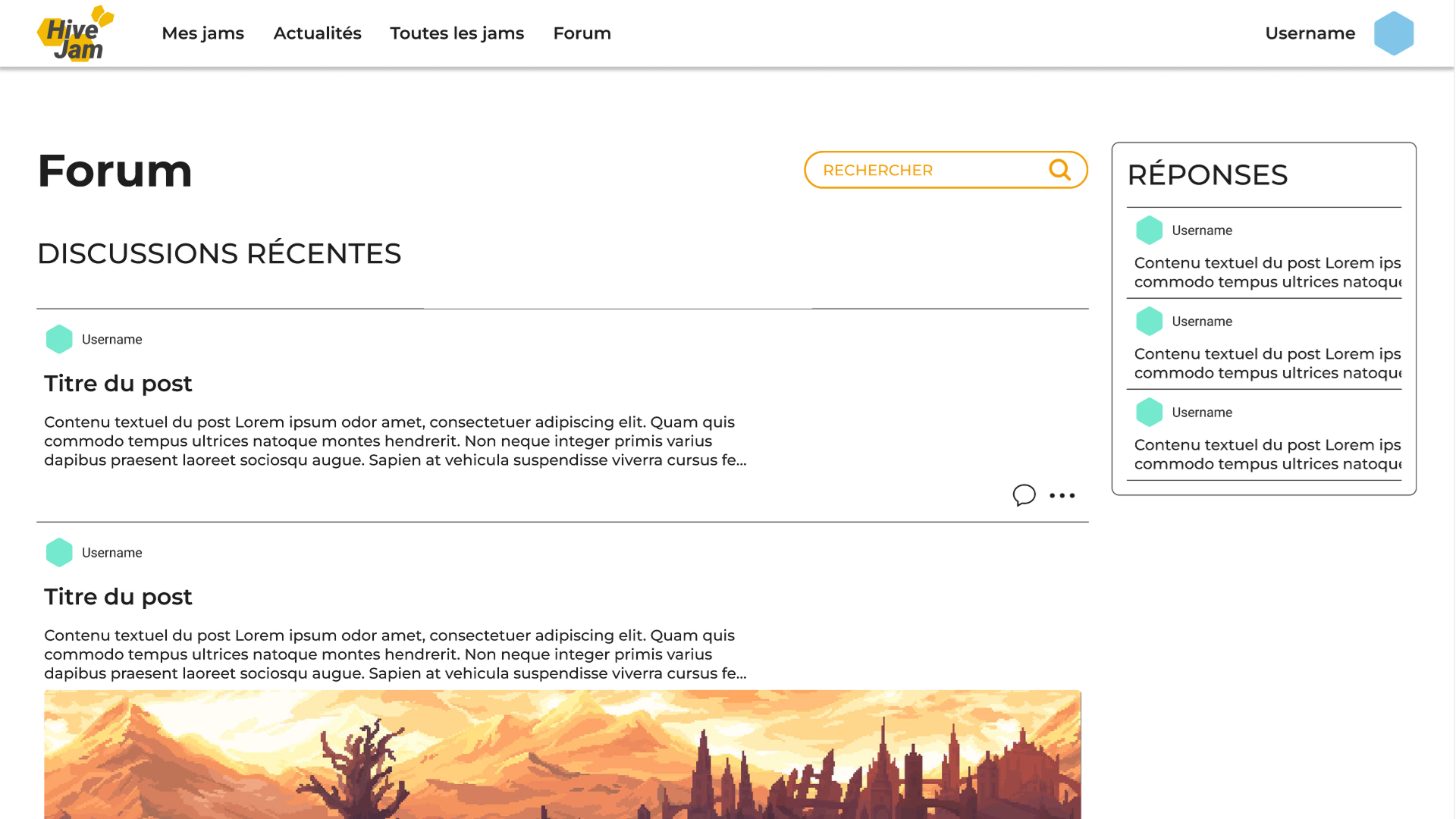Open the second Titre du post discussion
The image size is (1456, 819).
(x=118, y=597)
